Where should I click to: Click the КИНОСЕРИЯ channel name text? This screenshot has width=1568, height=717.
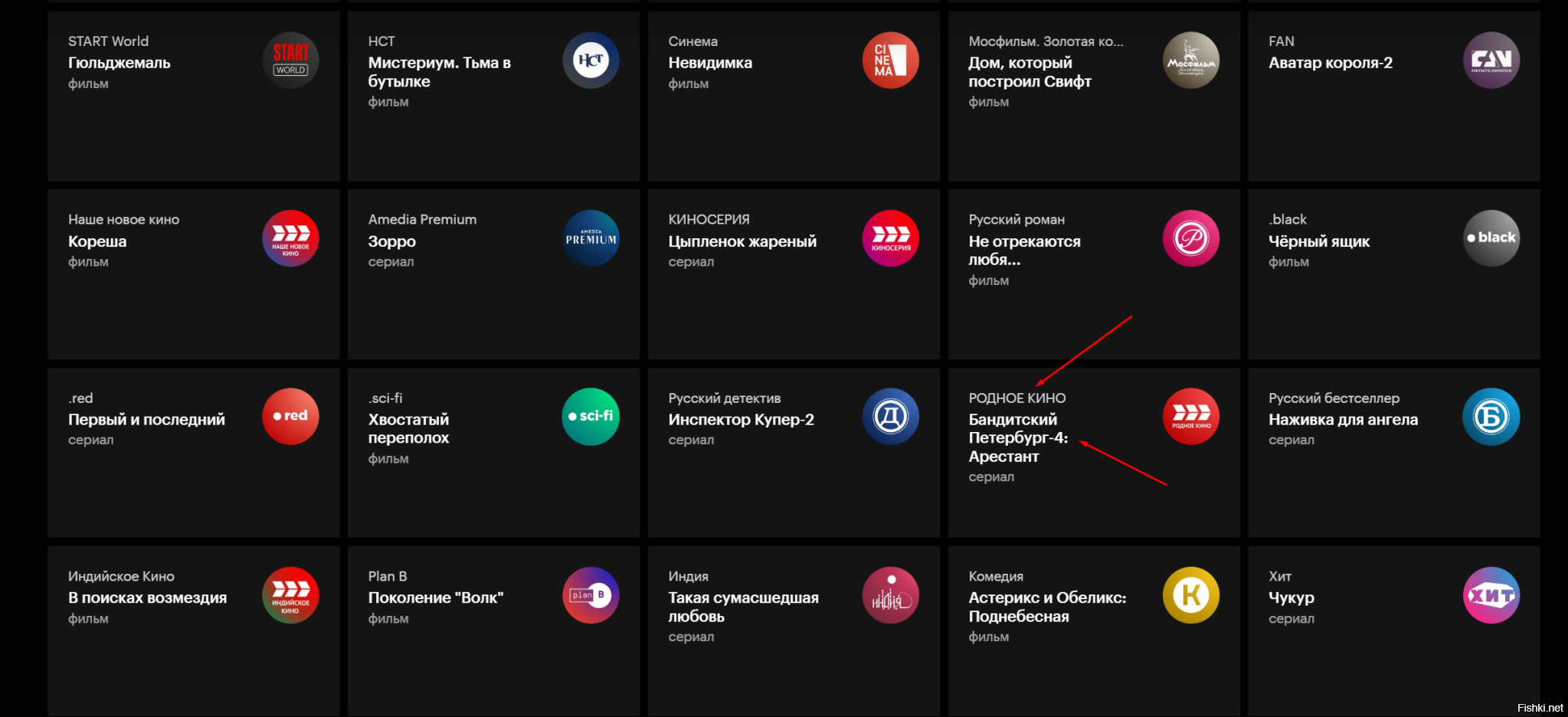tap(709, 220)
